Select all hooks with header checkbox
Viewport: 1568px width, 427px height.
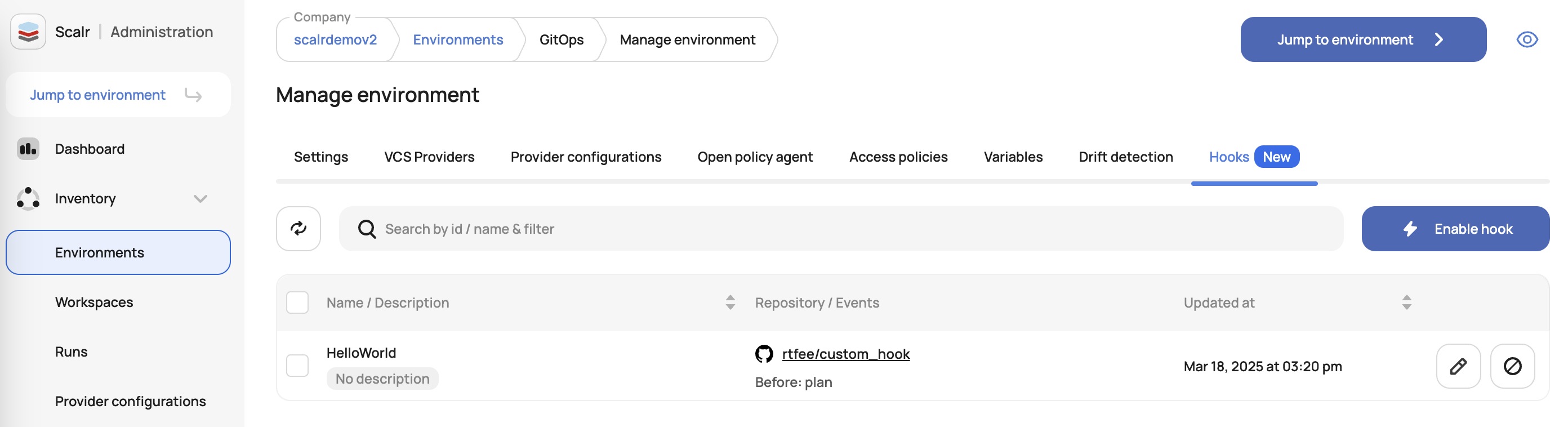coord(297,303)
